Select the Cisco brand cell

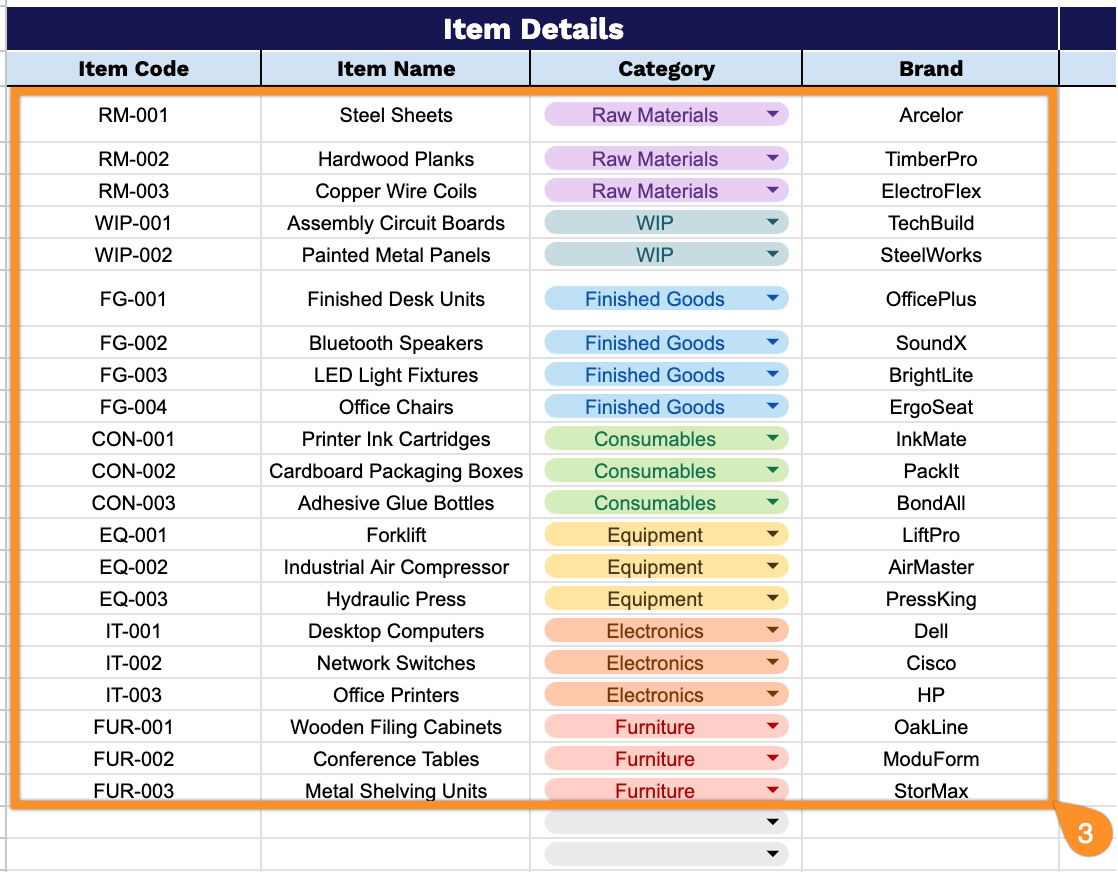930,662
